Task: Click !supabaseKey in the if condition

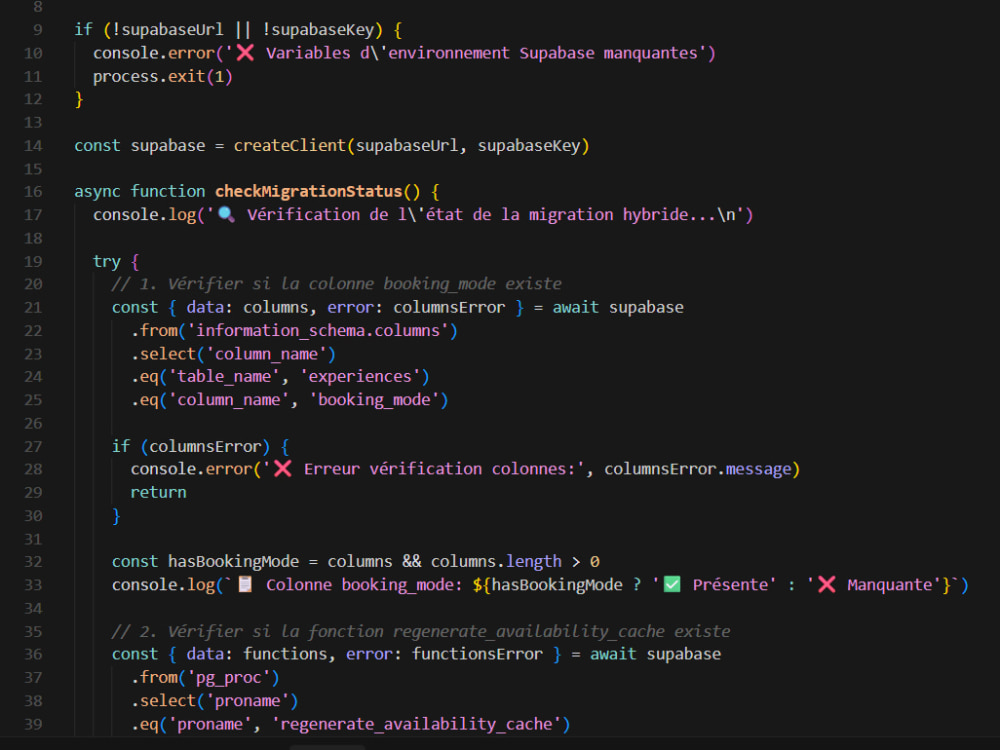Action: (x=318, y=30)
